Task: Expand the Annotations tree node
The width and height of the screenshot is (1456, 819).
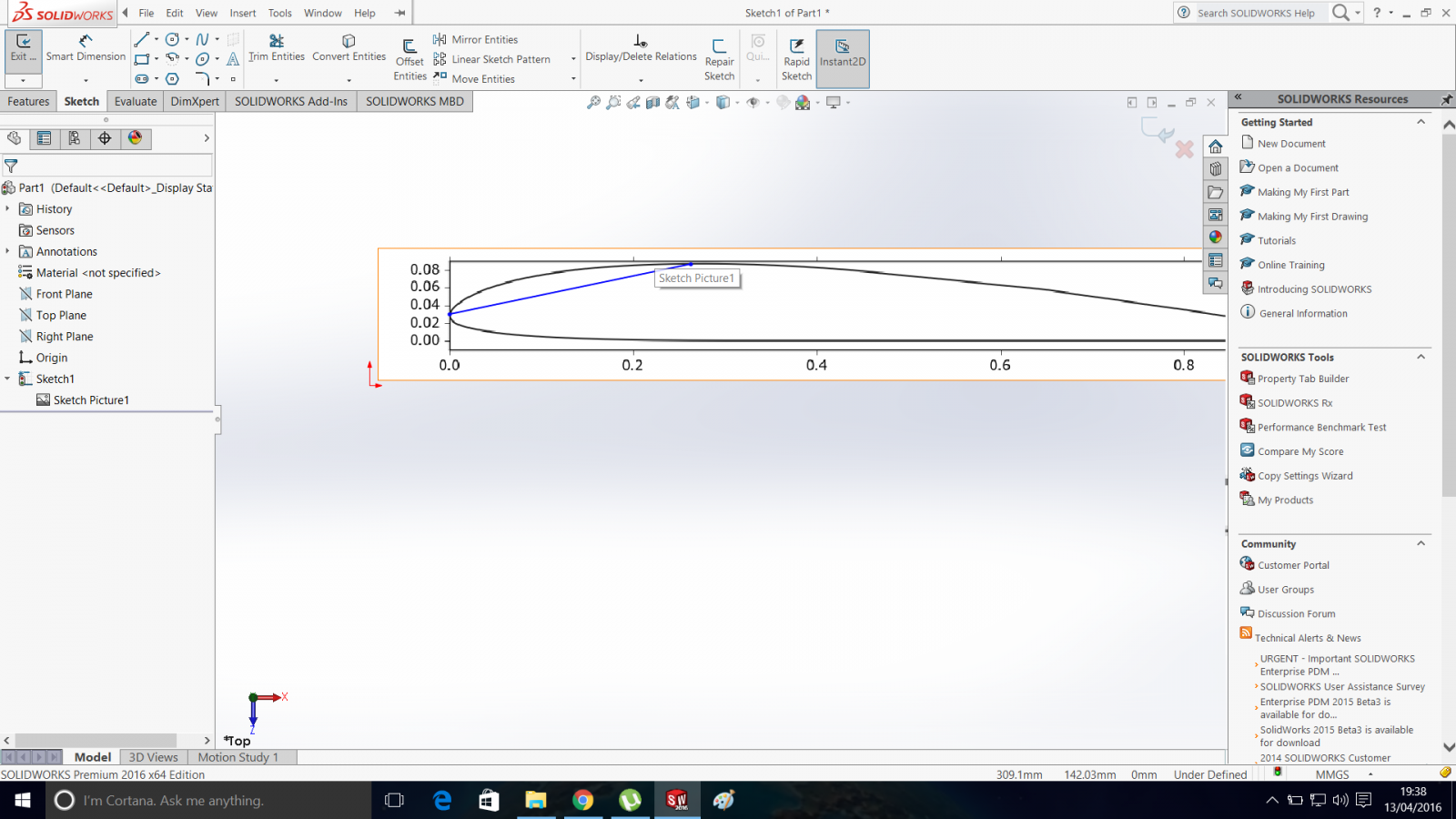Action: 7,251
